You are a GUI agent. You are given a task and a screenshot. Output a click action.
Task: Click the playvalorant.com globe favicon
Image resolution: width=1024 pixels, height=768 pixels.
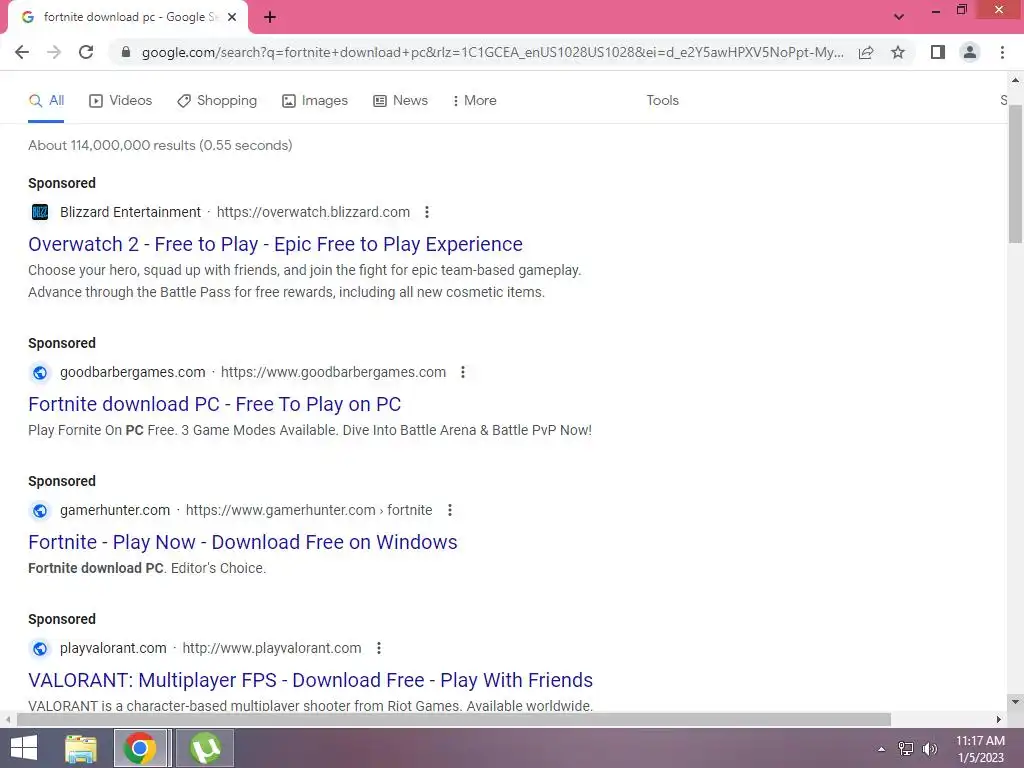coord(40,648)
